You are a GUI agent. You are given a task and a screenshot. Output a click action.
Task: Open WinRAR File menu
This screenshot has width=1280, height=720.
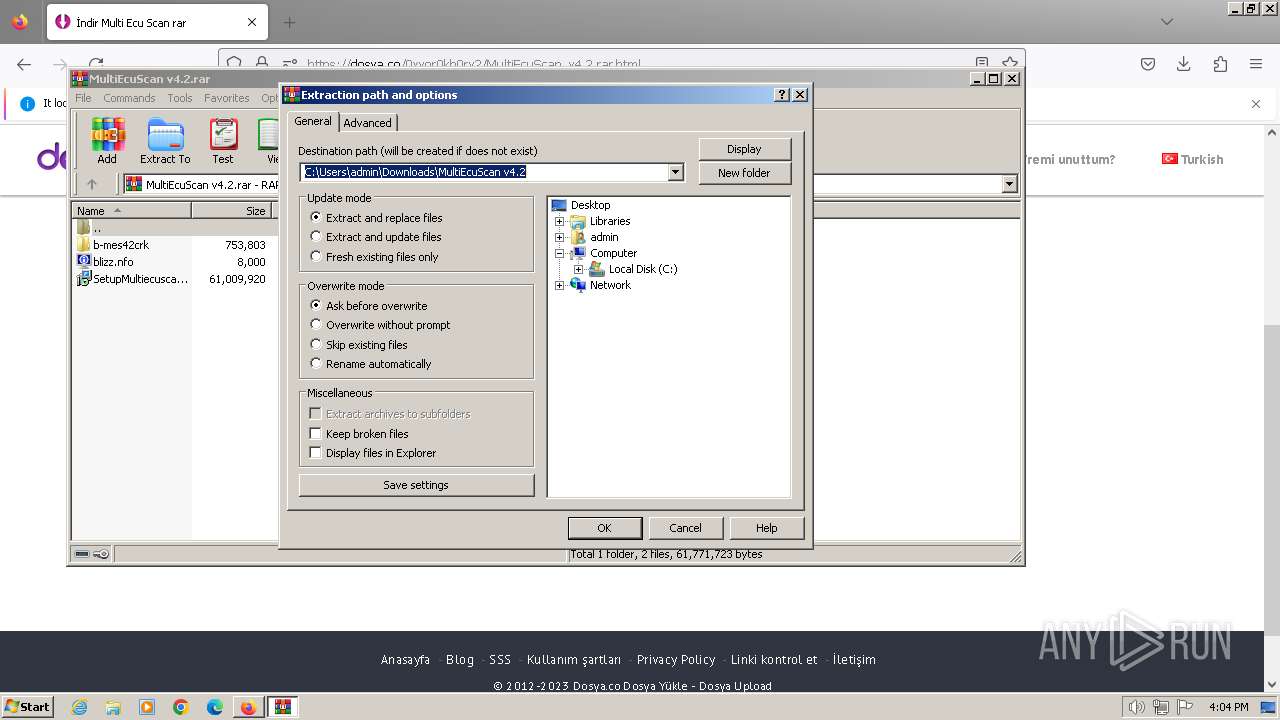(83, 98)
